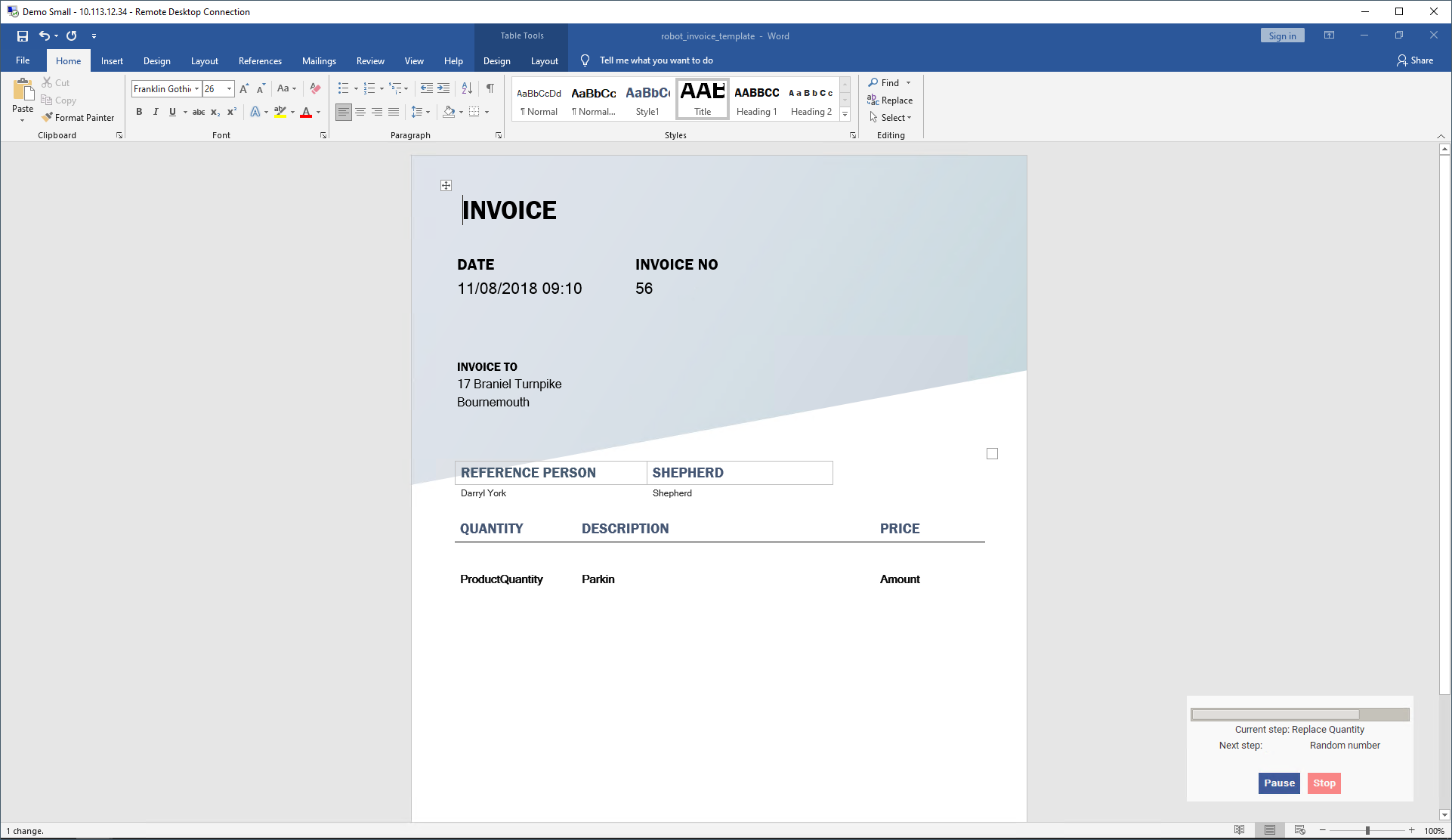Image resolution: width=1452 pixels, height=840 pixels.
Task: Open the Mailings ribbon tab
Action: coord(319,60)
